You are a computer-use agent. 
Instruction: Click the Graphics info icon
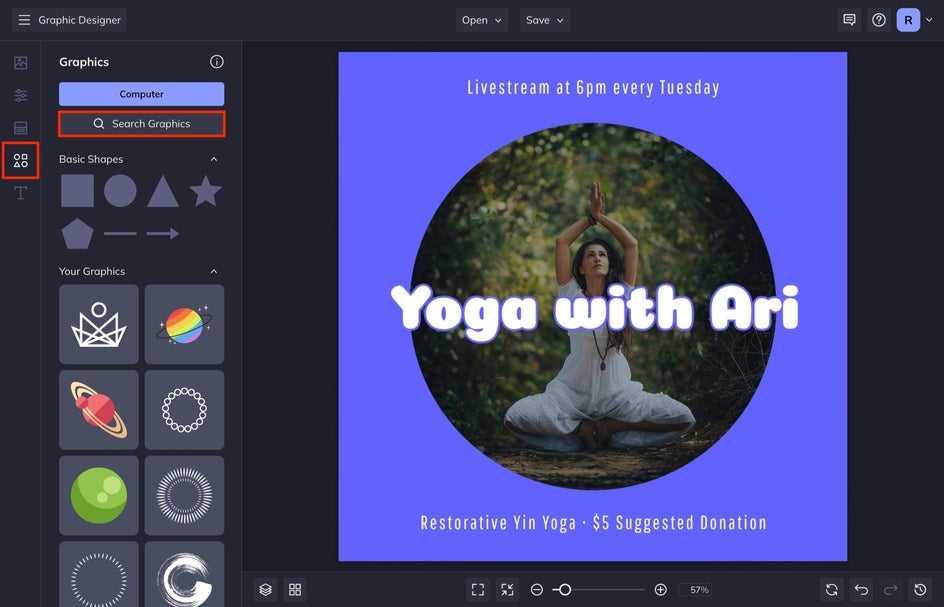point(217,61)
